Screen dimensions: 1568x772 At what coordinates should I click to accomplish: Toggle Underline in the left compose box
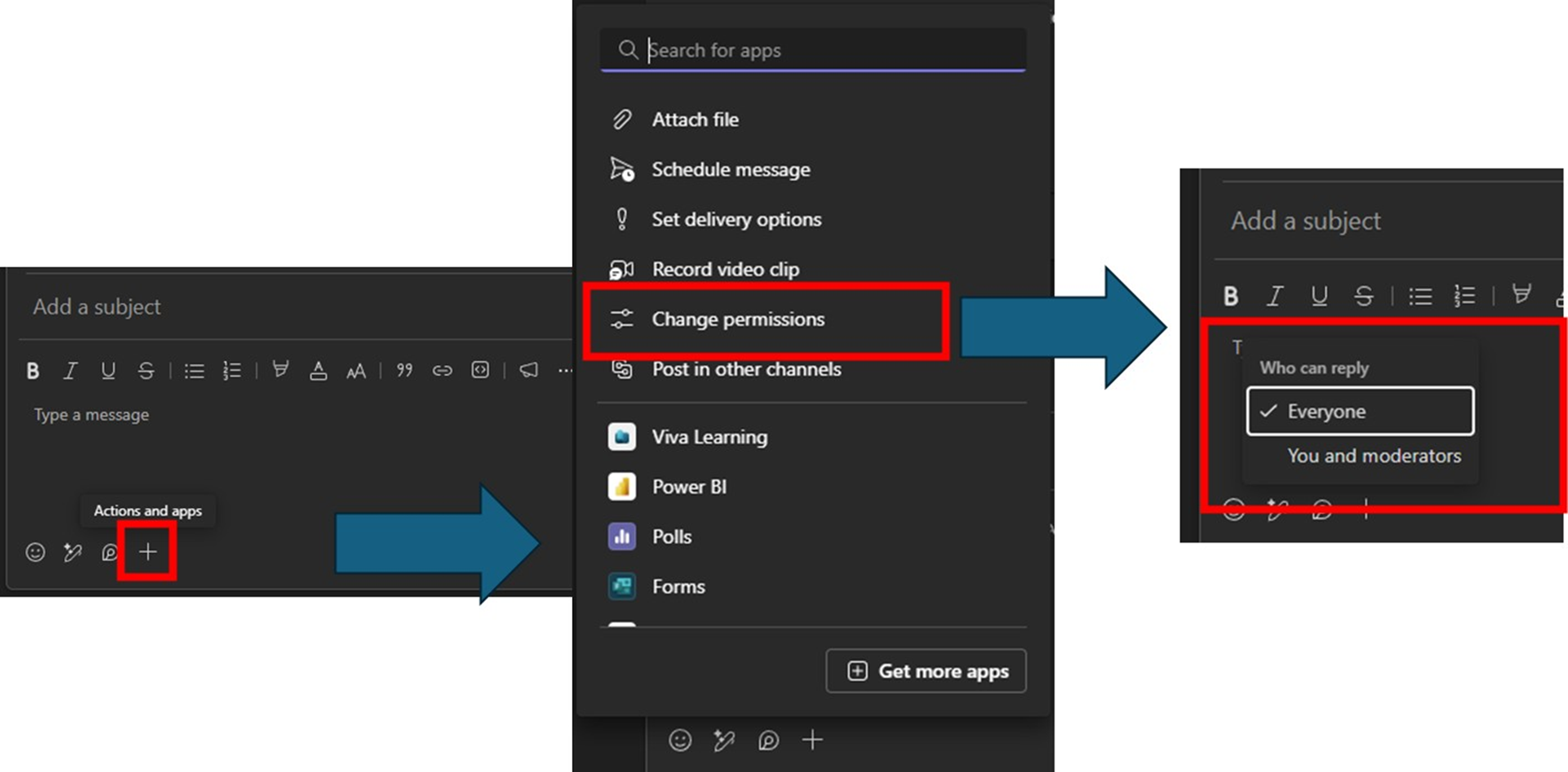(x=108, y=370)
